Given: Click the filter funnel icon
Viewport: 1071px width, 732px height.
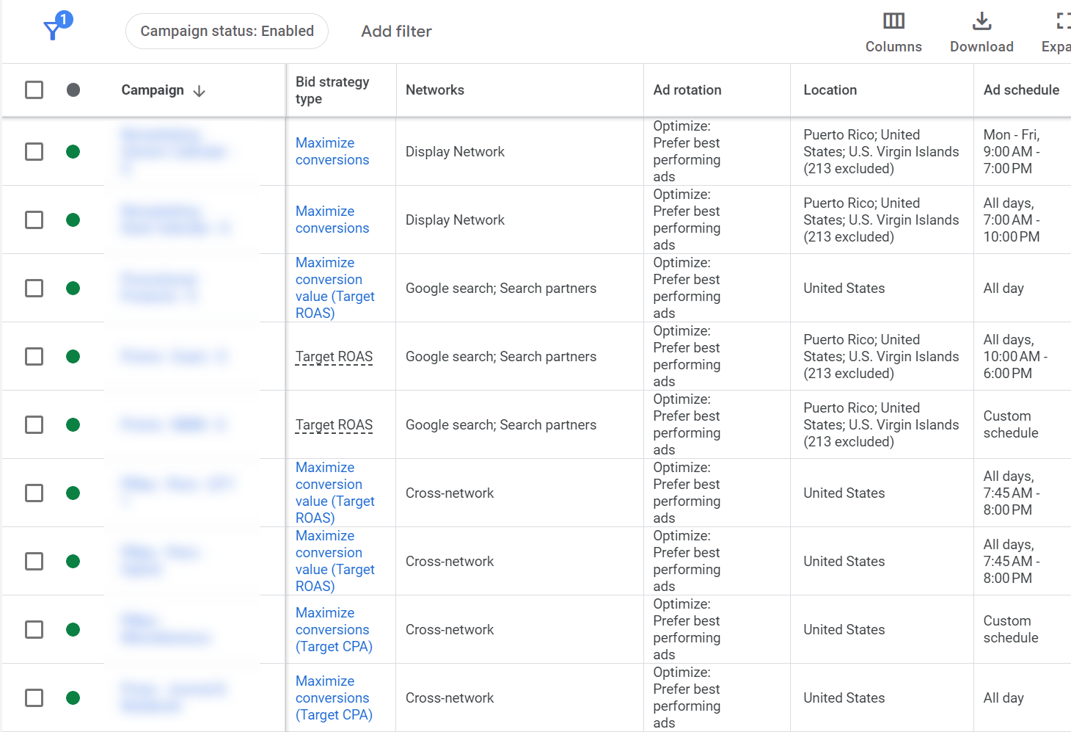Looking at the screenshot, I should click(x=54, y=30).
